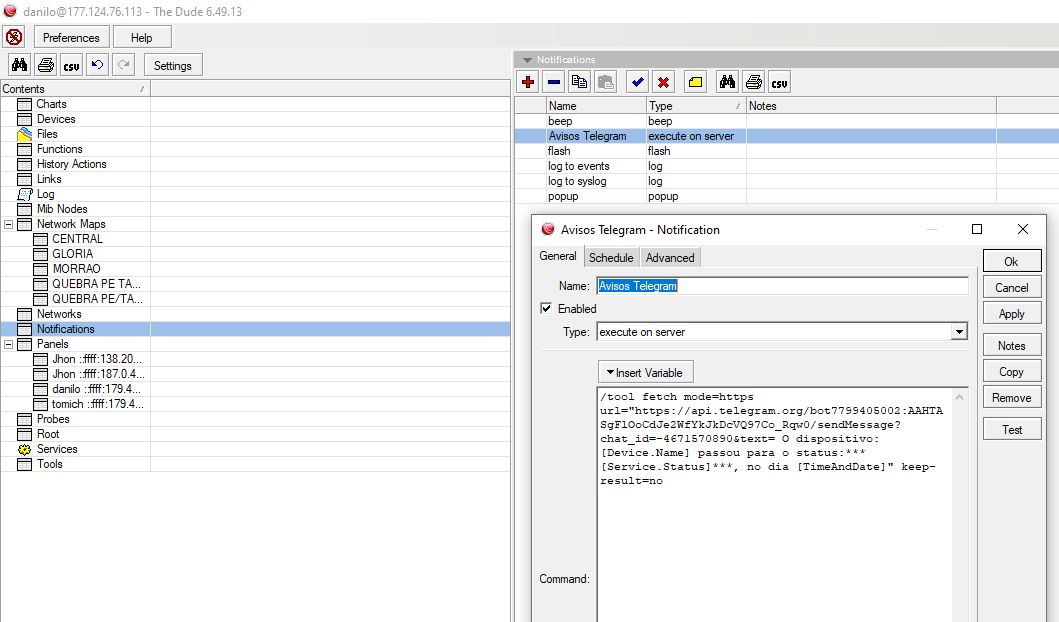Click the disconnect icon beside Preferences
Image resolution: width=1059 pixels, height=622 pixels.
click(x=14, y=37)
